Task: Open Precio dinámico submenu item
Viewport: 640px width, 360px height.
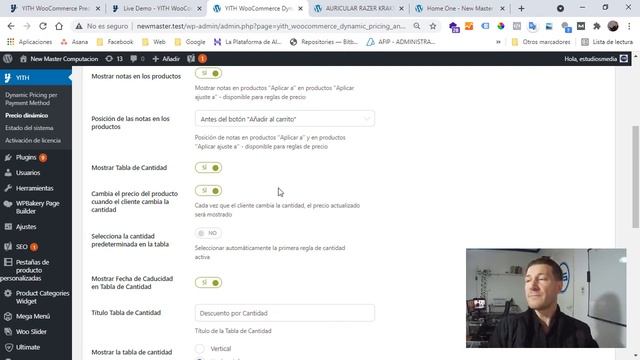Action: pos(27,116)
